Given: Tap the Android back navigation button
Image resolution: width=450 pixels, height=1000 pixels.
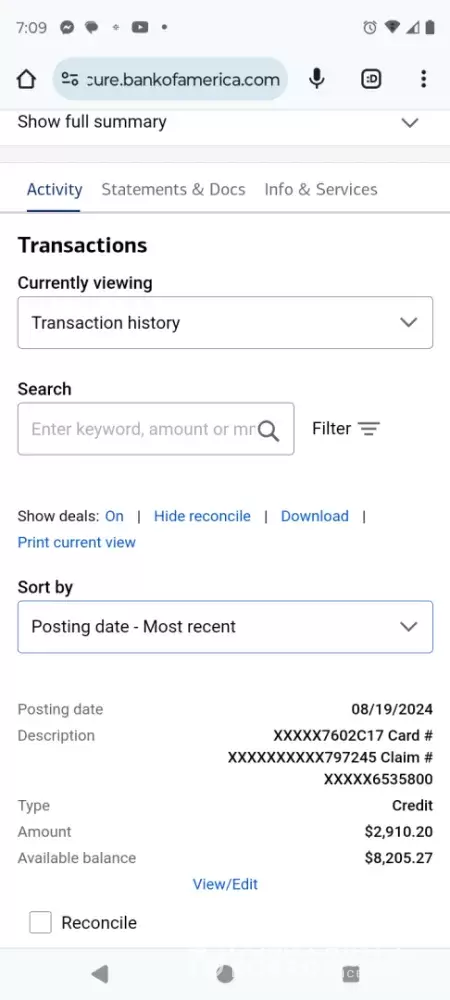Looking at the screenshot, I should pyautogui.click(x=99, y=974).
